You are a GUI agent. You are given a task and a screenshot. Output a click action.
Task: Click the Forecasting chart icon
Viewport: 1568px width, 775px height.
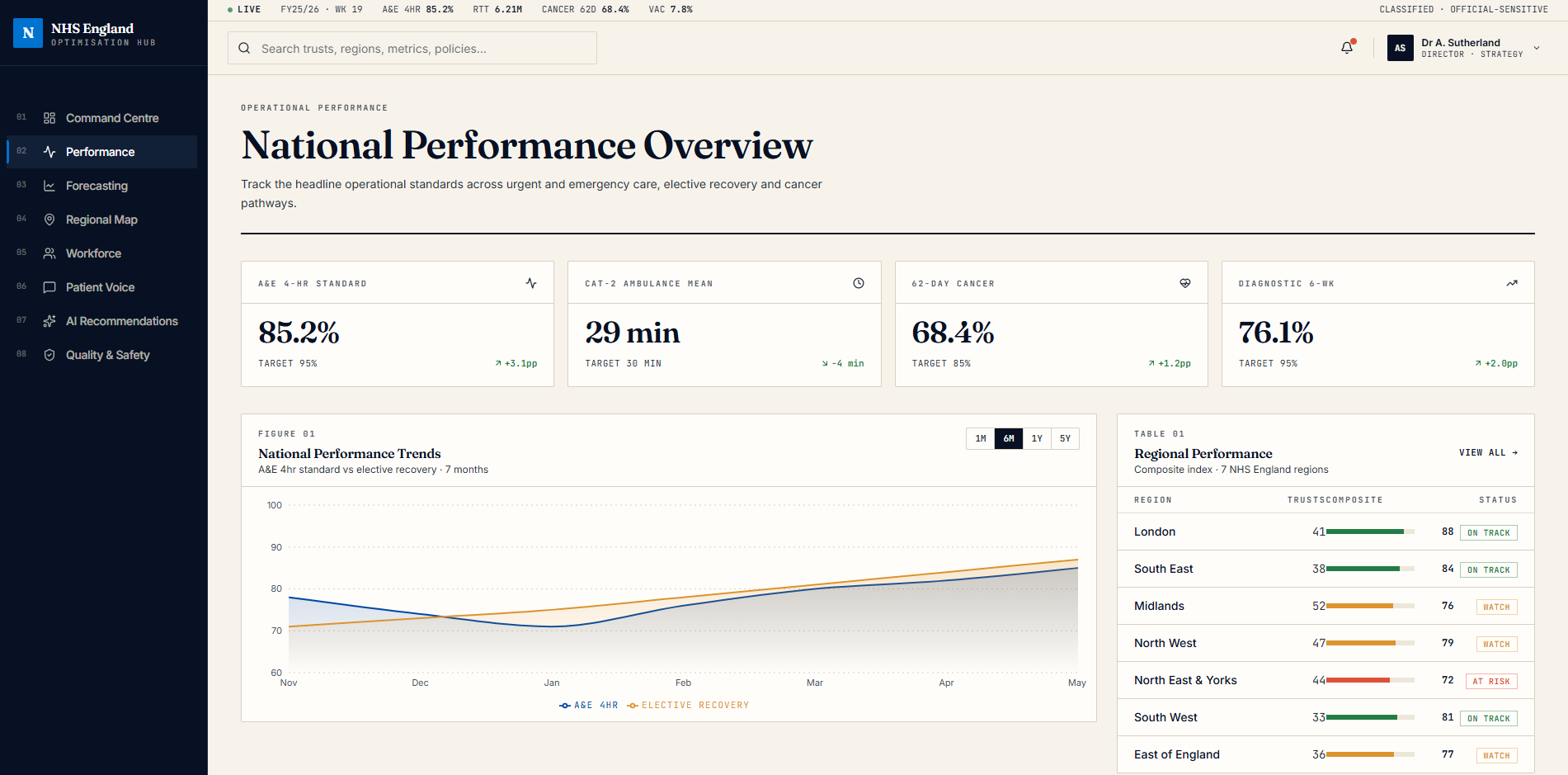tap(49, 186)
